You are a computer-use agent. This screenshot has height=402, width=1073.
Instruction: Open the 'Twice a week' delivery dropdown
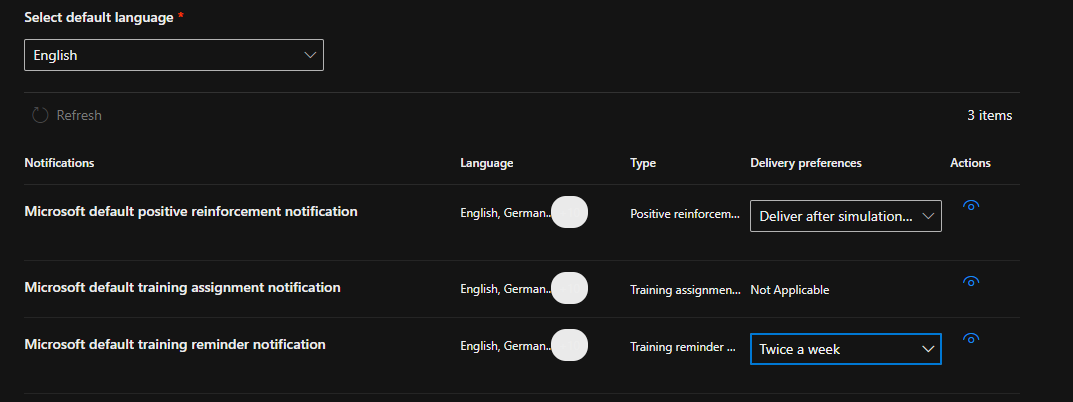click(x=845, y=349)
